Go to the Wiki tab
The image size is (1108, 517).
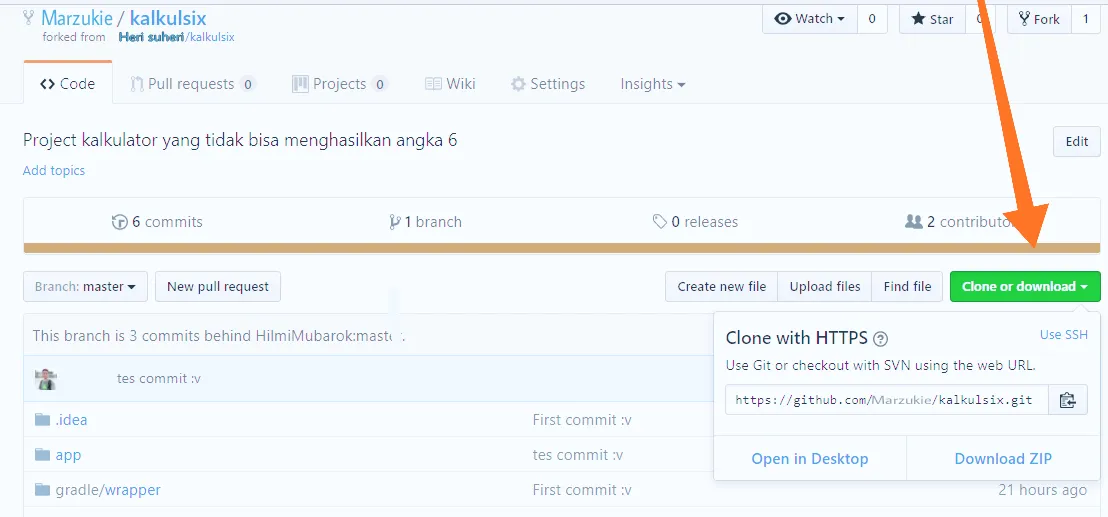point(450,84)
